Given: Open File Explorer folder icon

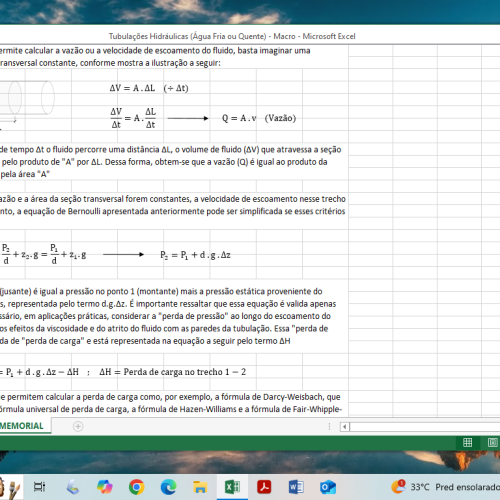Looking at the screenshot, I should point(200,487).
